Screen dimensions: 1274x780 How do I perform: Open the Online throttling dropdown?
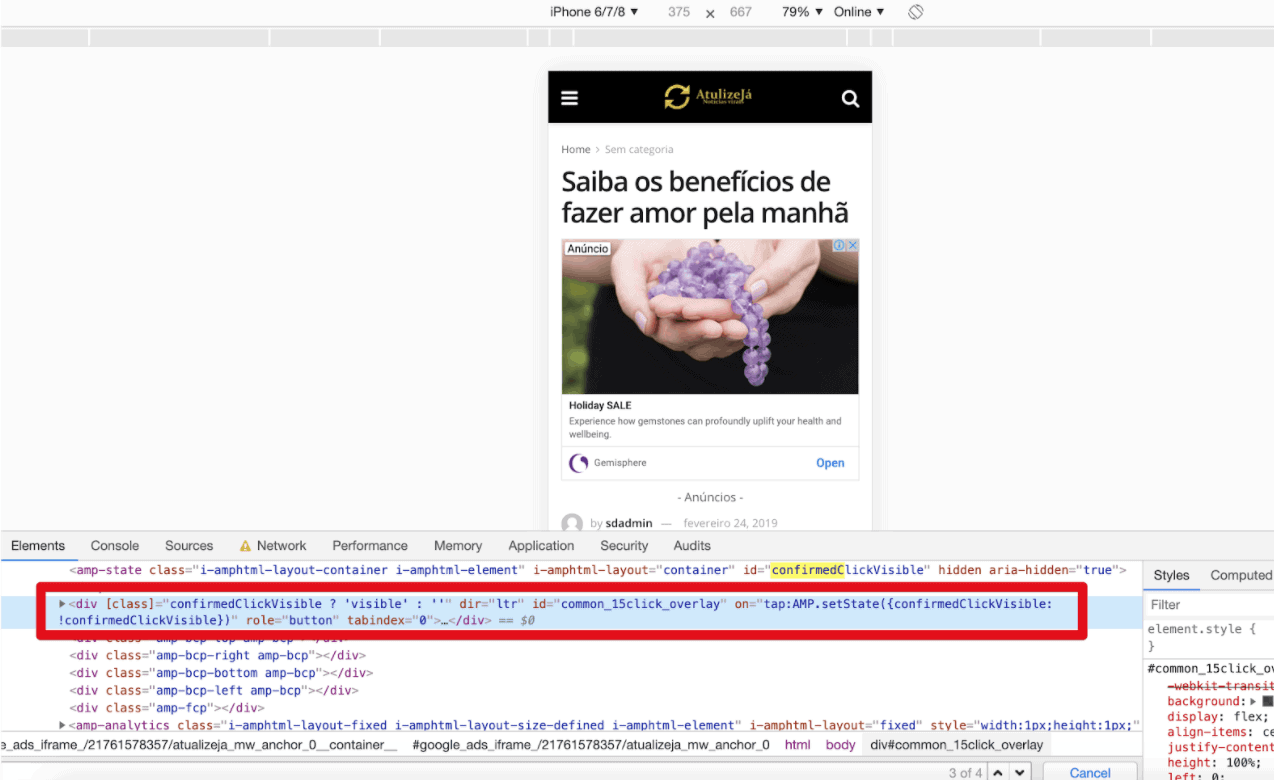859,12
